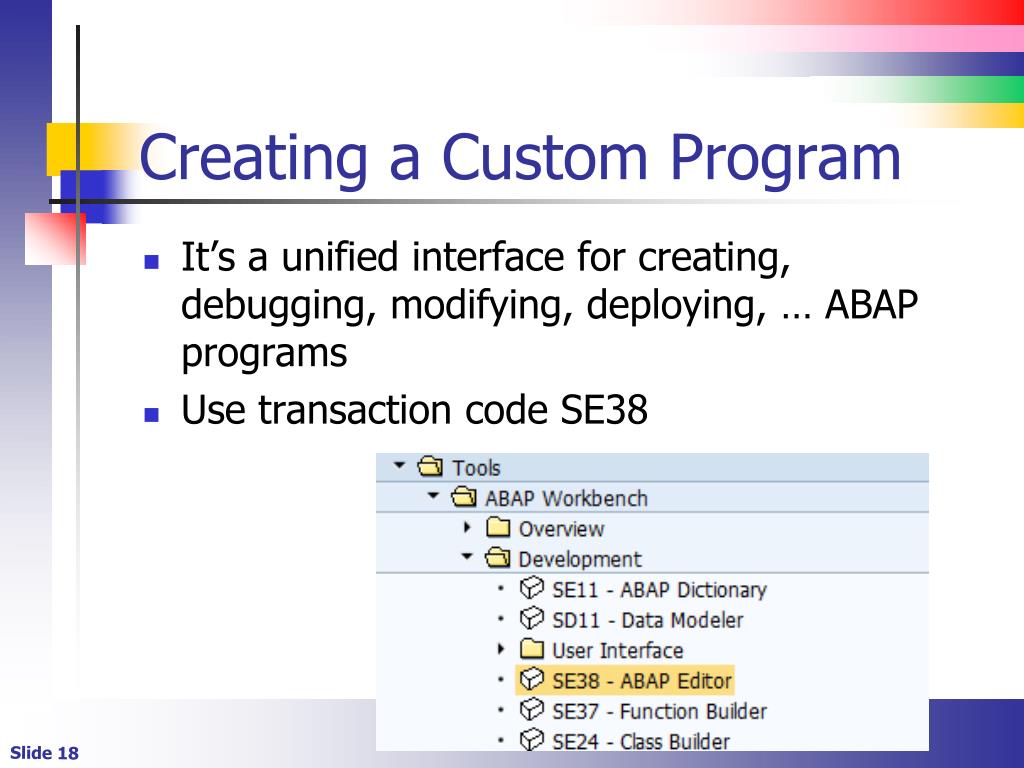Click the Slide 18 label

(44, 753)
